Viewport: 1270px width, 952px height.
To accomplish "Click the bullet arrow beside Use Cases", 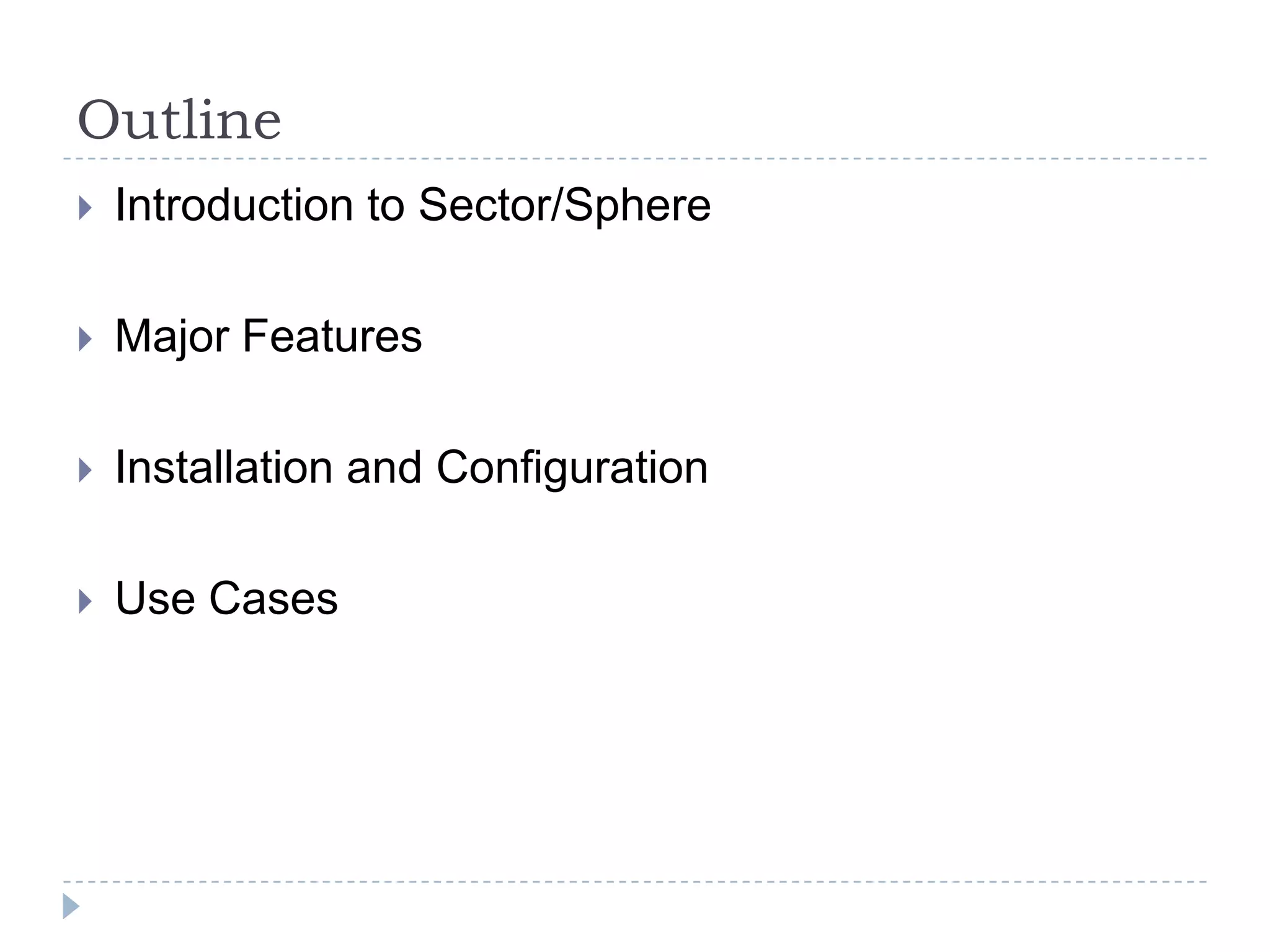I will pos(86,601).
